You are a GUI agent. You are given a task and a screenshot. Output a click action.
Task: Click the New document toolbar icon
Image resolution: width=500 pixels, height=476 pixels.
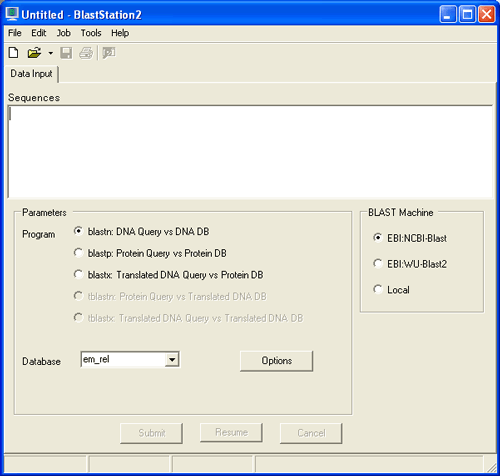13,53
